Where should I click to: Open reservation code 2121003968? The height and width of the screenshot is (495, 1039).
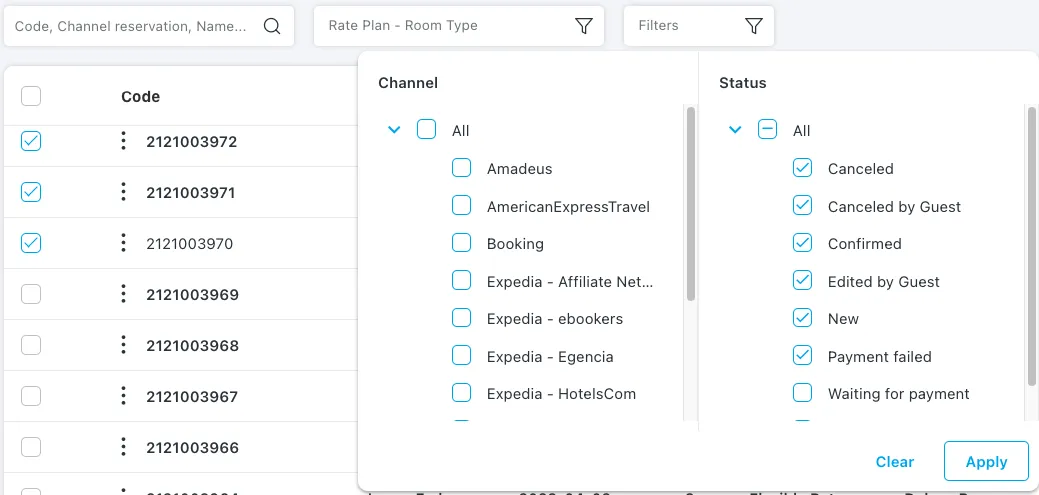coord(192,346)
